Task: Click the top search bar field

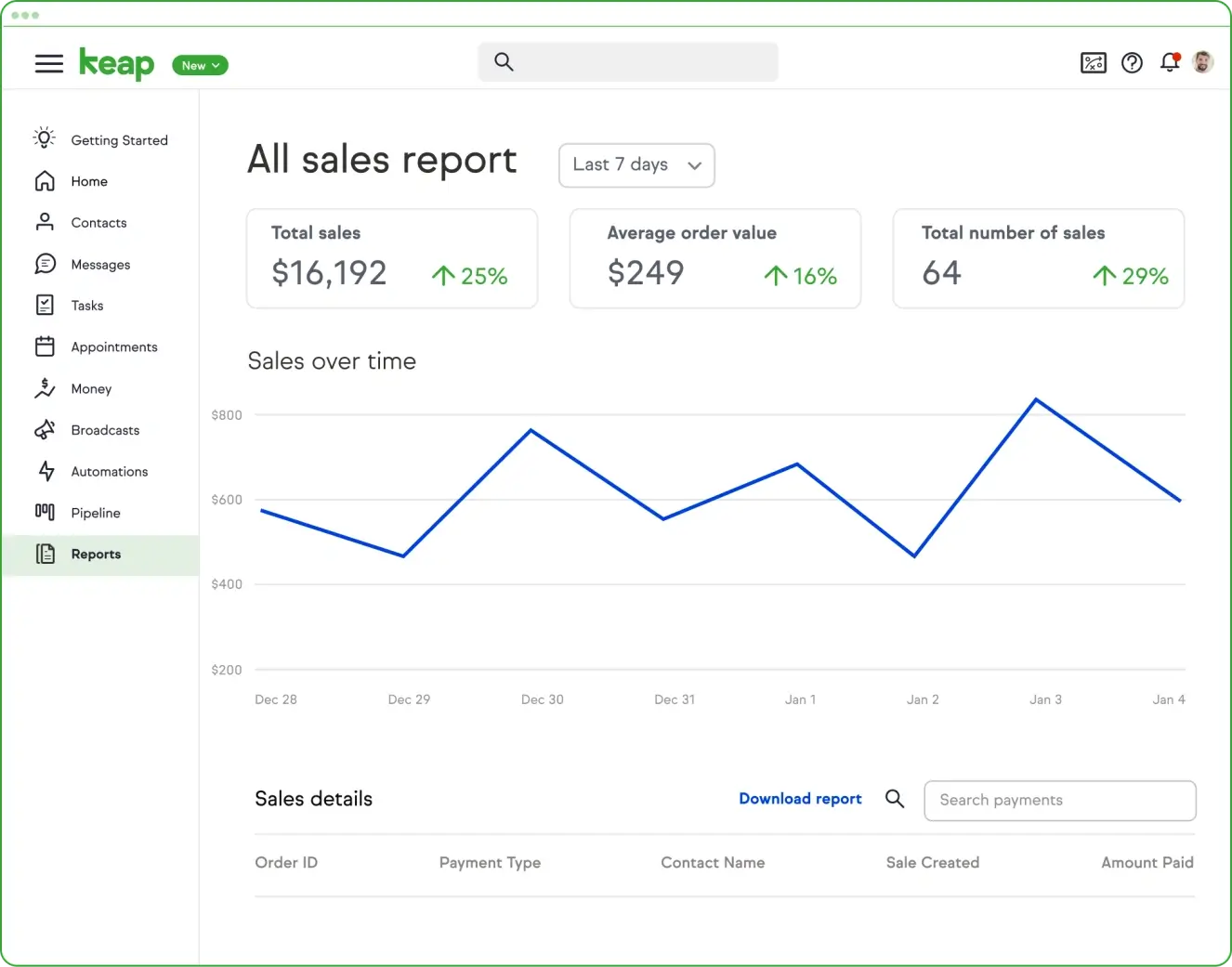Action: click(628, 62)
